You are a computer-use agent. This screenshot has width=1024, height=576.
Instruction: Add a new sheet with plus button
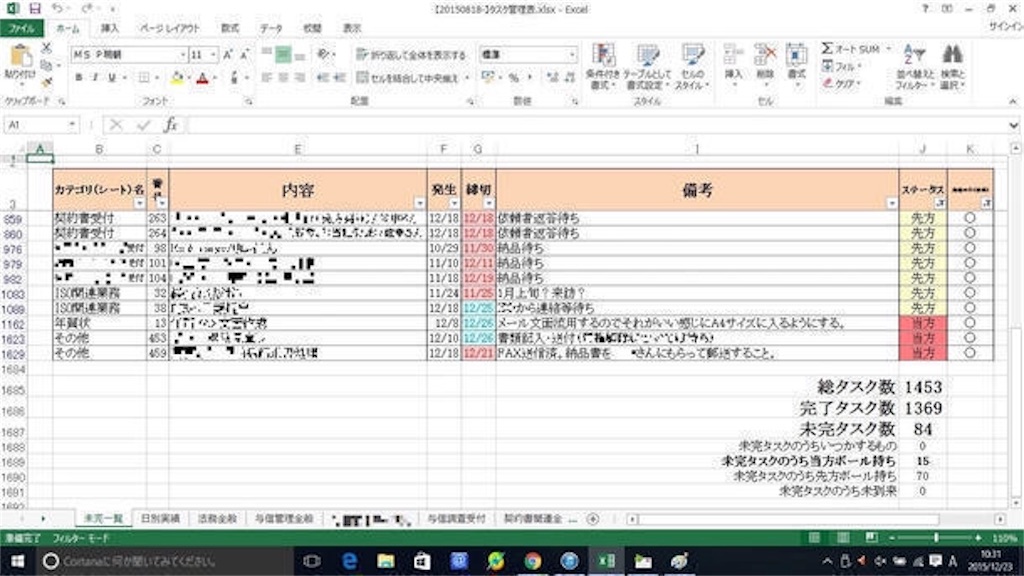[x=592, y=519]
